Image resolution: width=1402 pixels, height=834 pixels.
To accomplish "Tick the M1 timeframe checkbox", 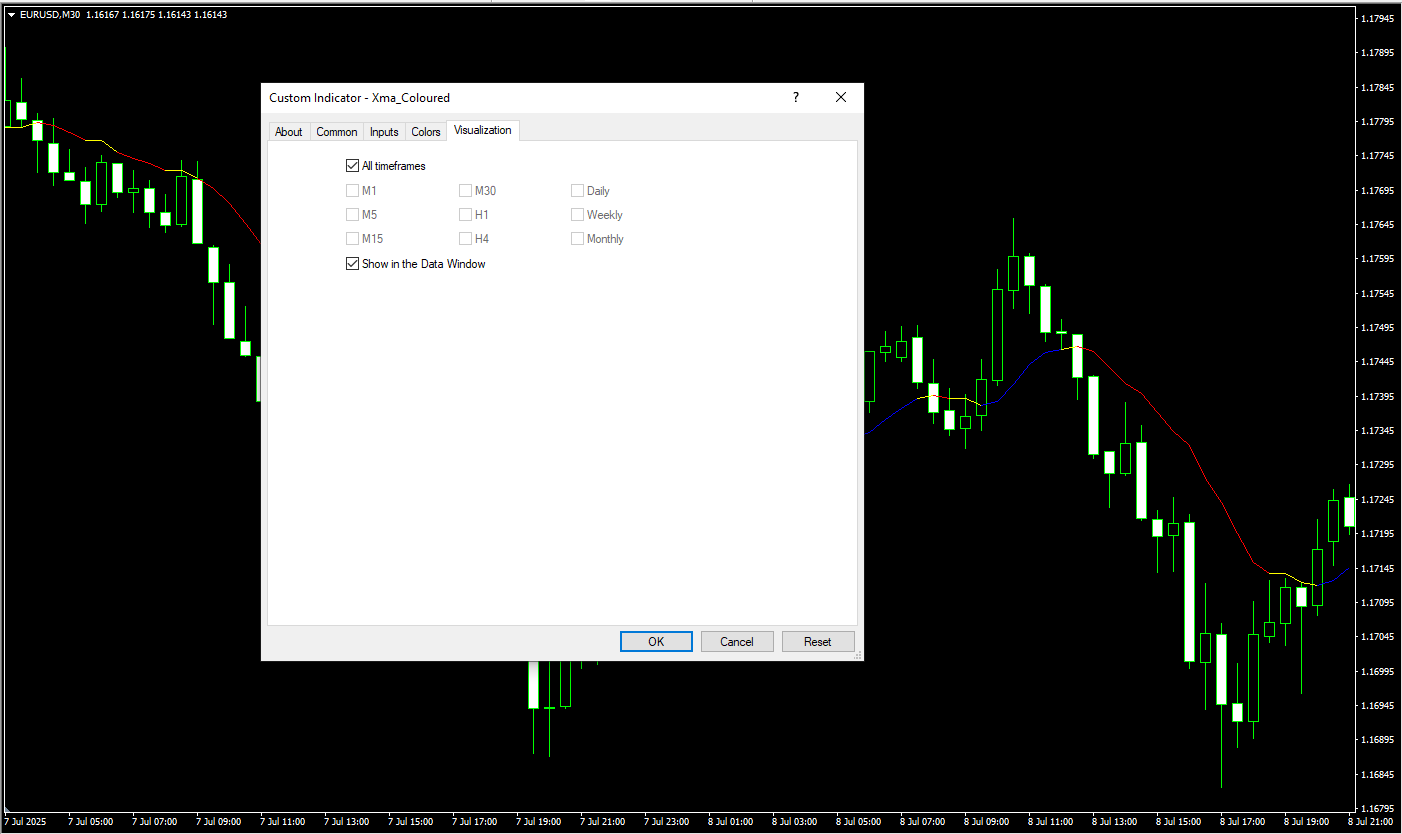I will pos(352,190).
